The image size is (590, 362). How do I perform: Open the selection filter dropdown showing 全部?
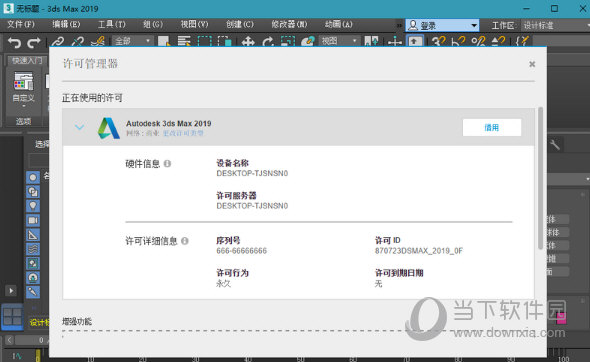pyautogui.click(x=132, y=41)
